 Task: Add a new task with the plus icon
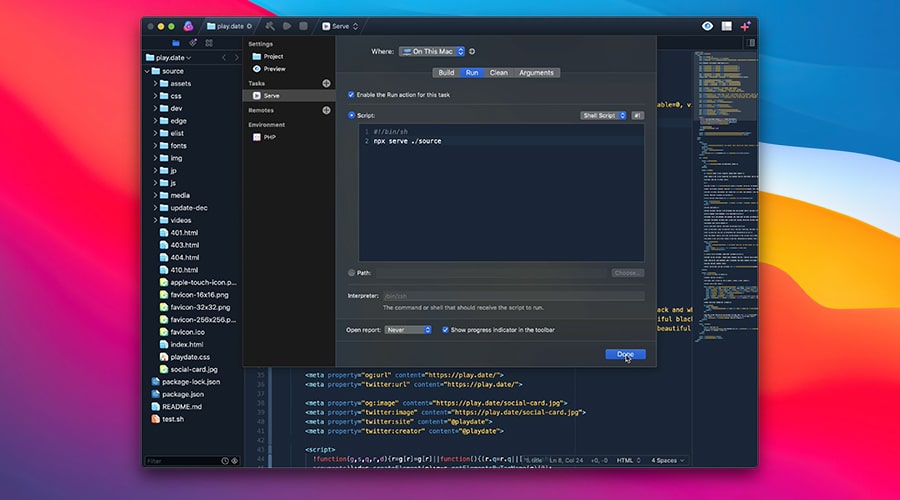point(326,83)
